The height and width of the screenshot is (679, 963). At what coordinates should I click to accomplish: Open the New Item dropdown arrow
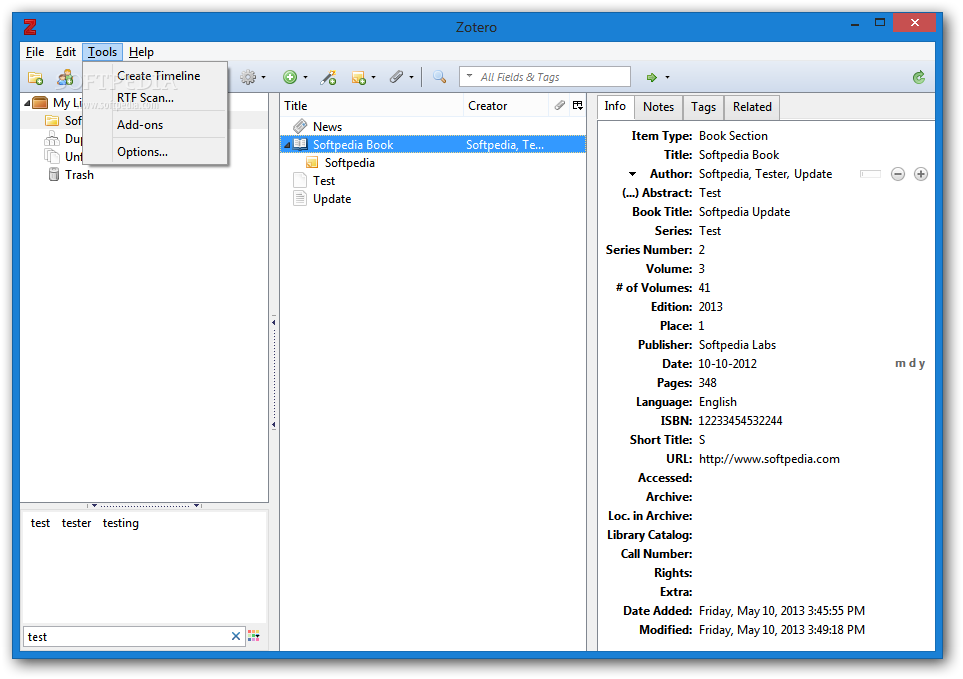[305, 77]
